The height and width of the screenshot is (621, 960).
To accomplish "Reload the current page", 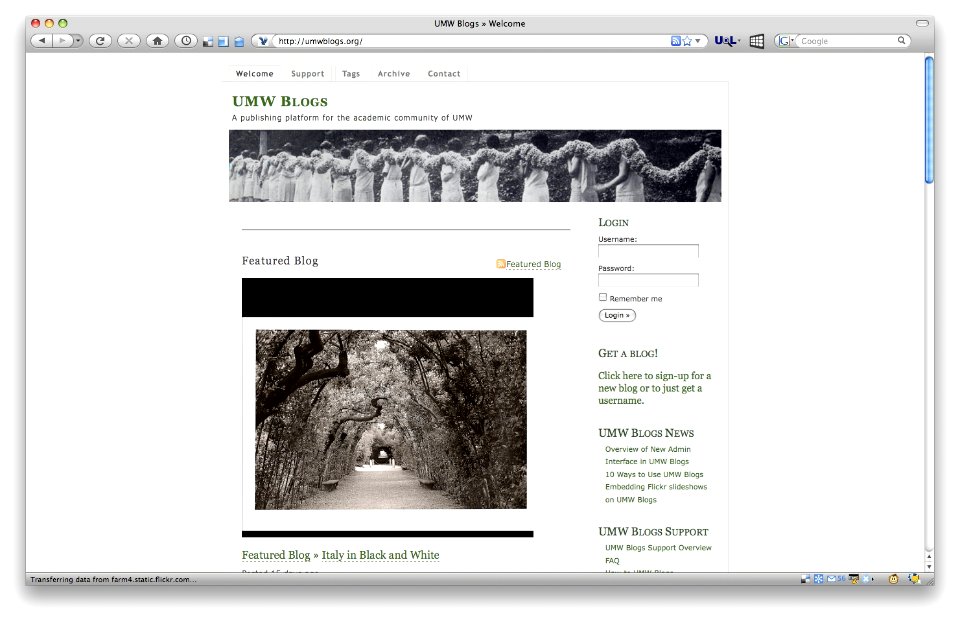I will coord(100,41).
